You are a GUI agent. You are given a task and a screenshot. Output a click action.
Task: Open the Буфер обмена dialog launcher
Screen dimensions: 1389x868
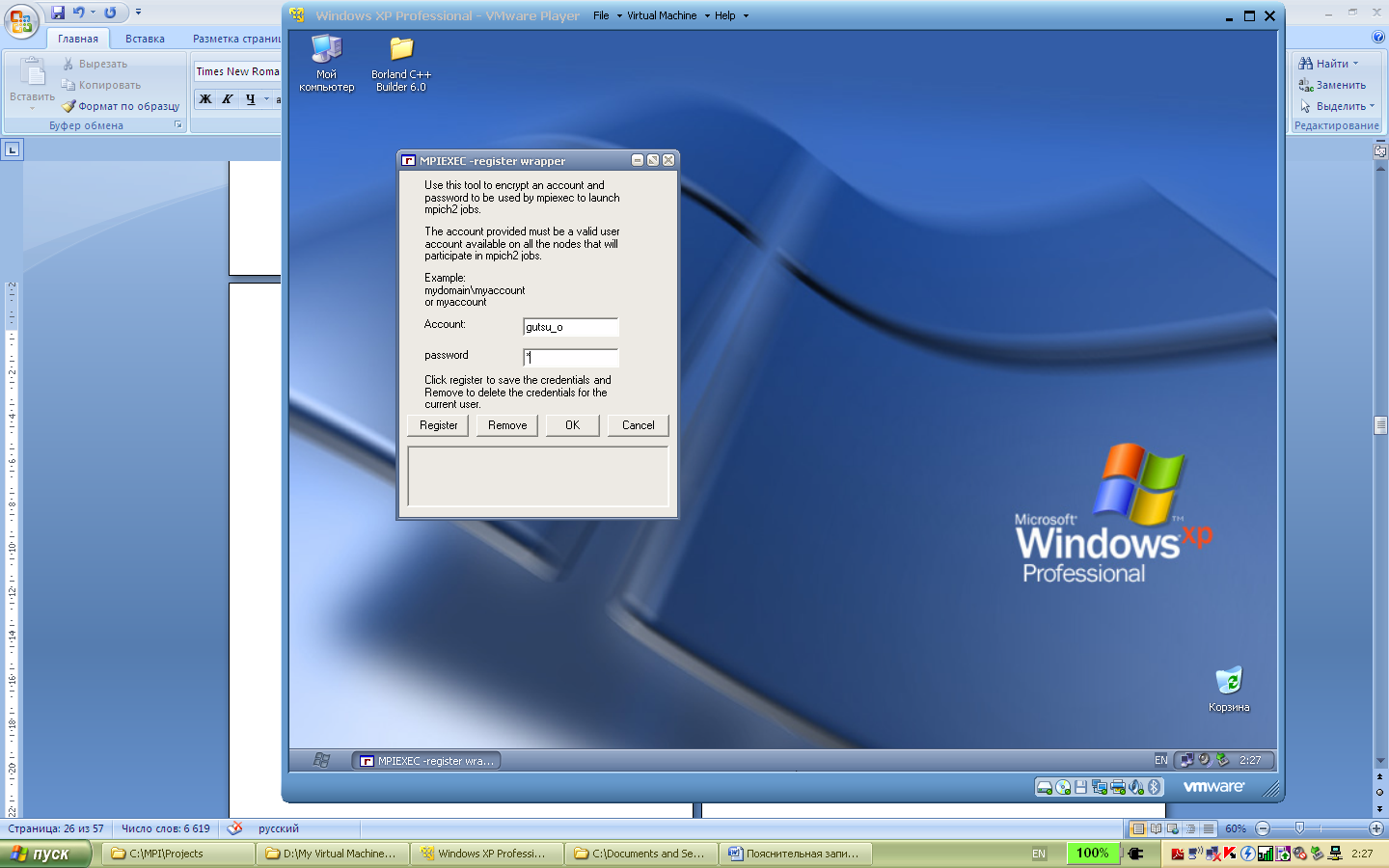pyautogui.click(x=178, y=125)
